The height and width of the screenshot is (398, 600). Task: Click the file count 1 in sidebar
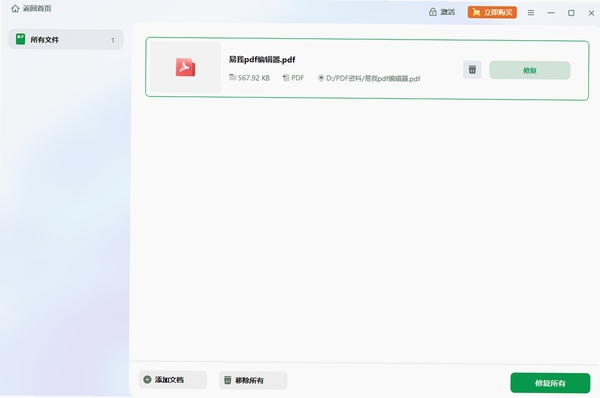[x=113, y=40]
